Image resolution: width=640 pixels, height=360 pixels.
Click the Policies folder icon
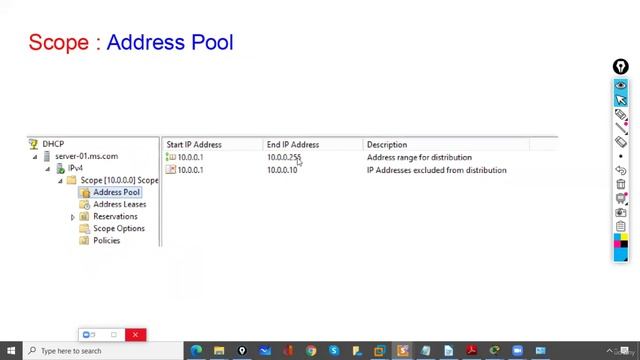pos(84,240)
